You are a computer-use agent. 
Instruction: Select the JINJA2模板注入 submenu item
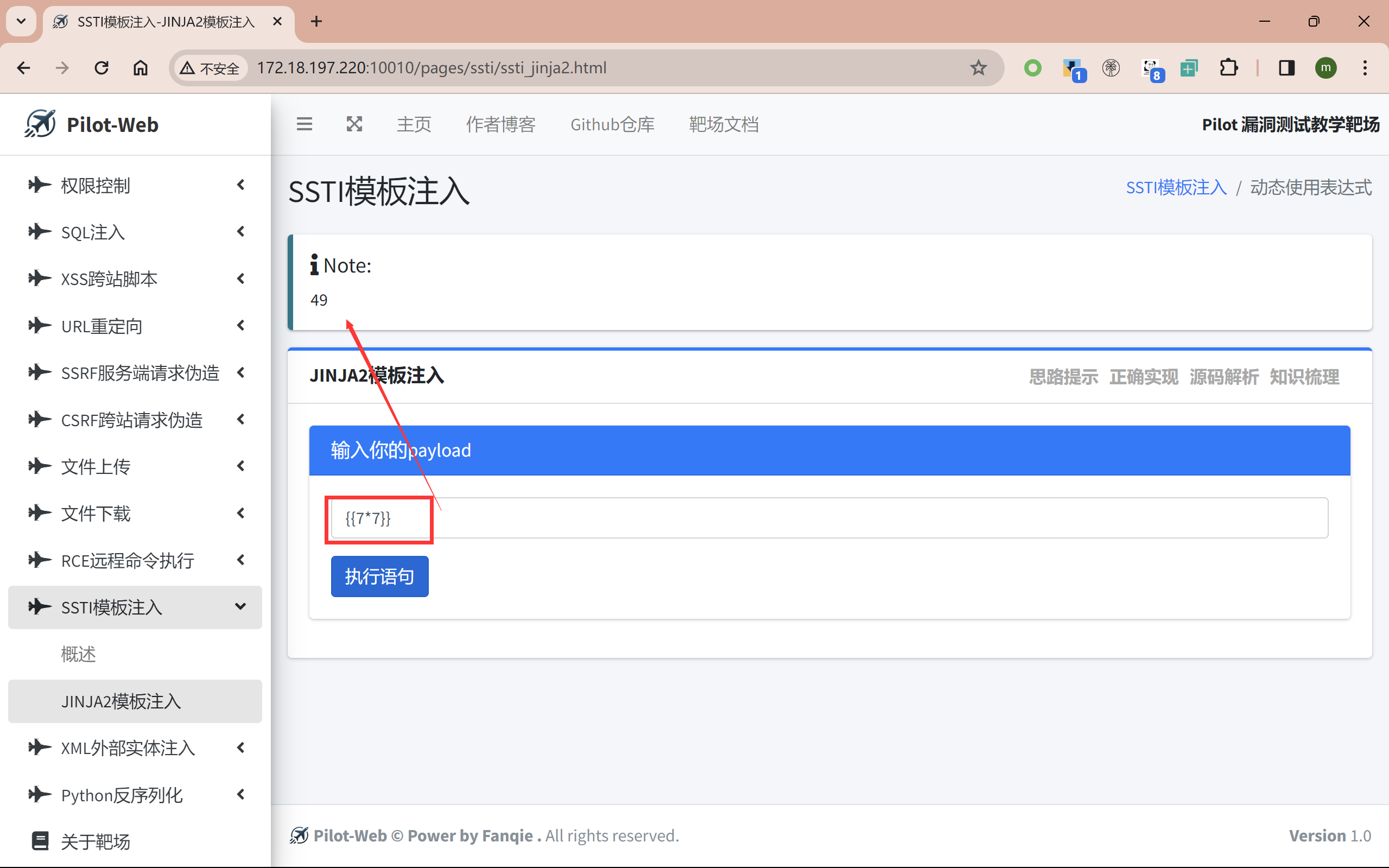(x=135, y=701)
